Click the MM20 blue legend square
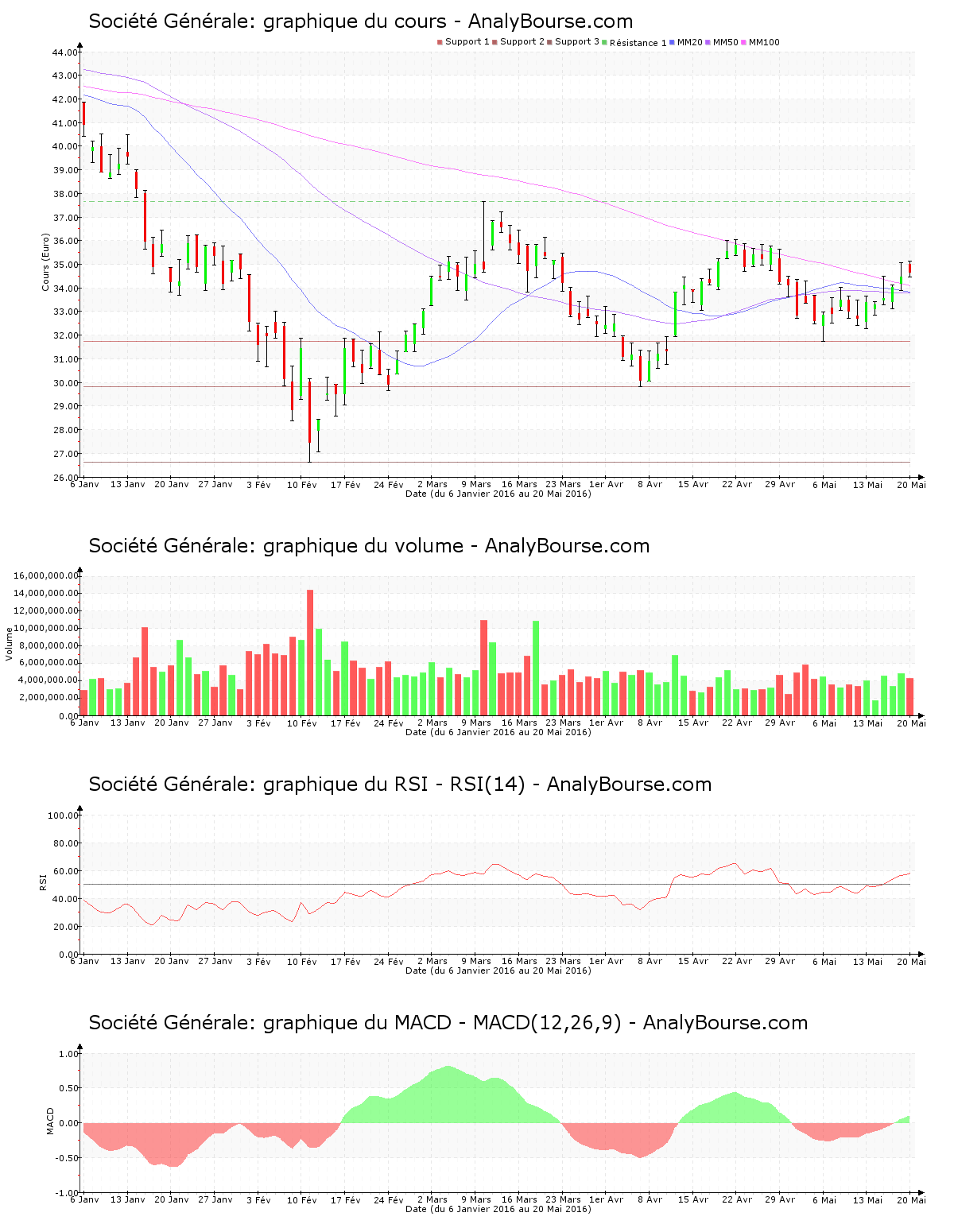The image size is (954, 1232). coord(673,42)
